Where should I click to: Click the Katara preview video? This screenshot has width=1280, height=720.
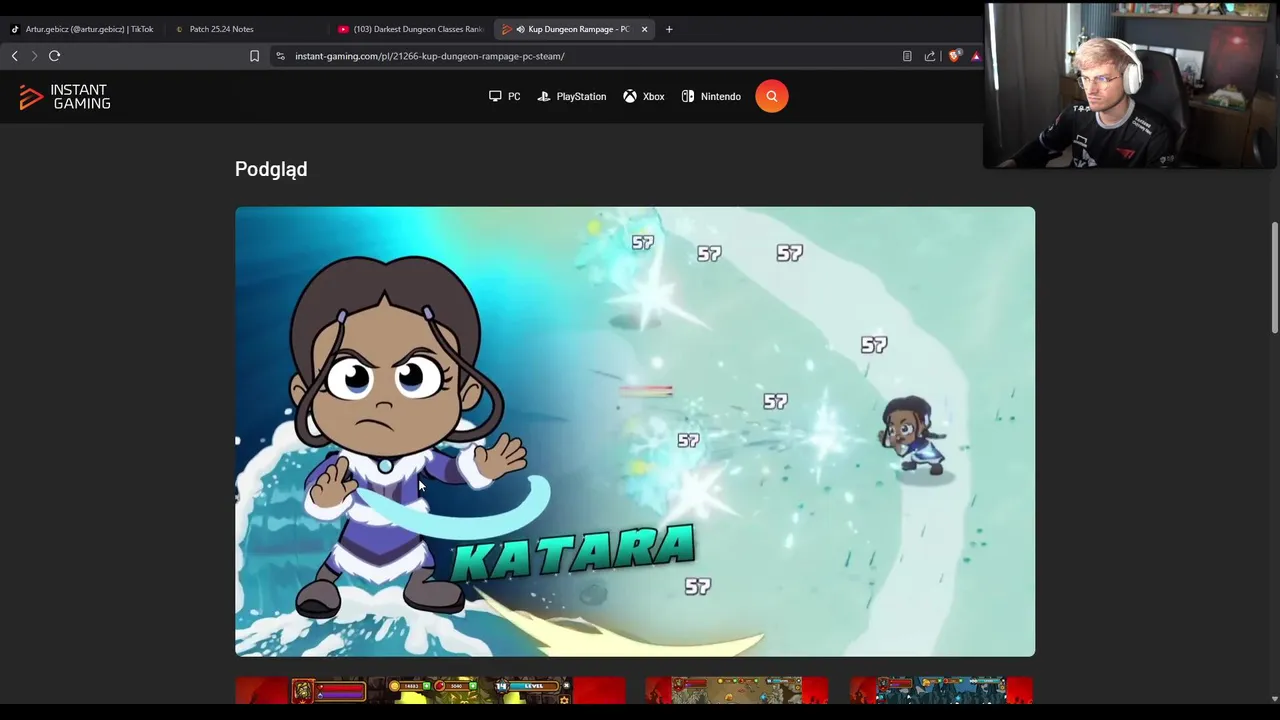click(x=635, y=431)
